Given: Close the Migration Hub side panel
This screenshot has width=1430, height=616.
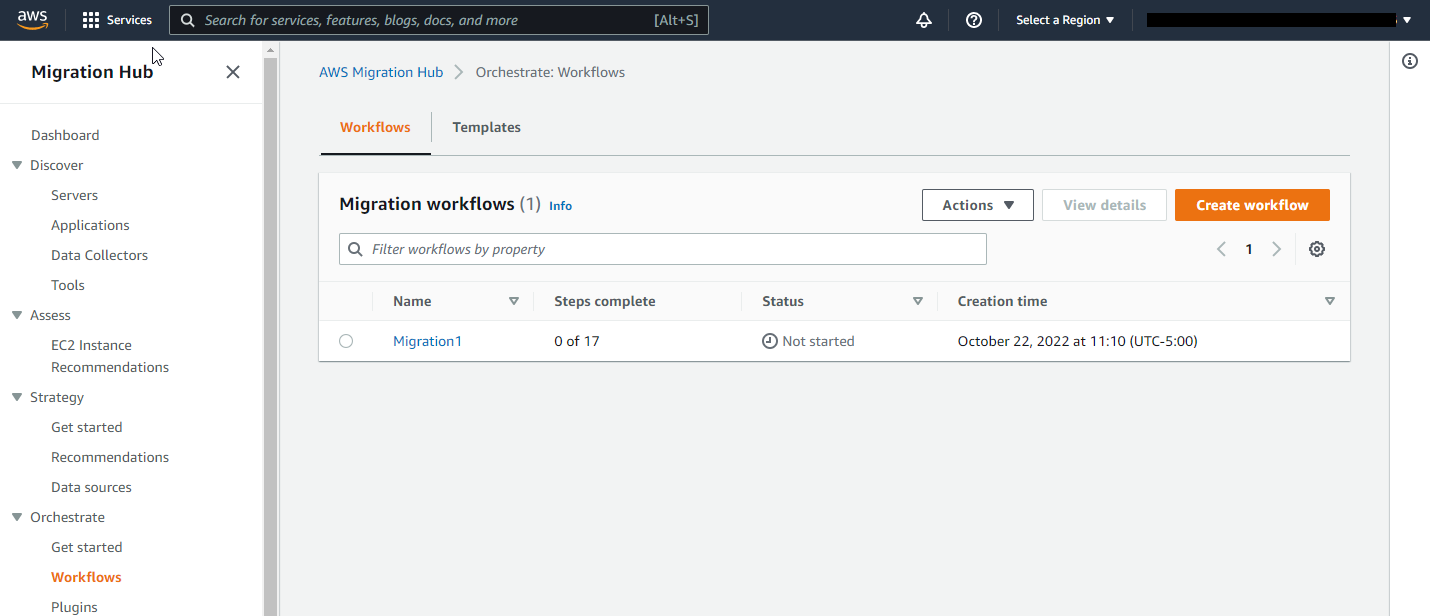Looking at the screenshot, I should tap(233, 72).
